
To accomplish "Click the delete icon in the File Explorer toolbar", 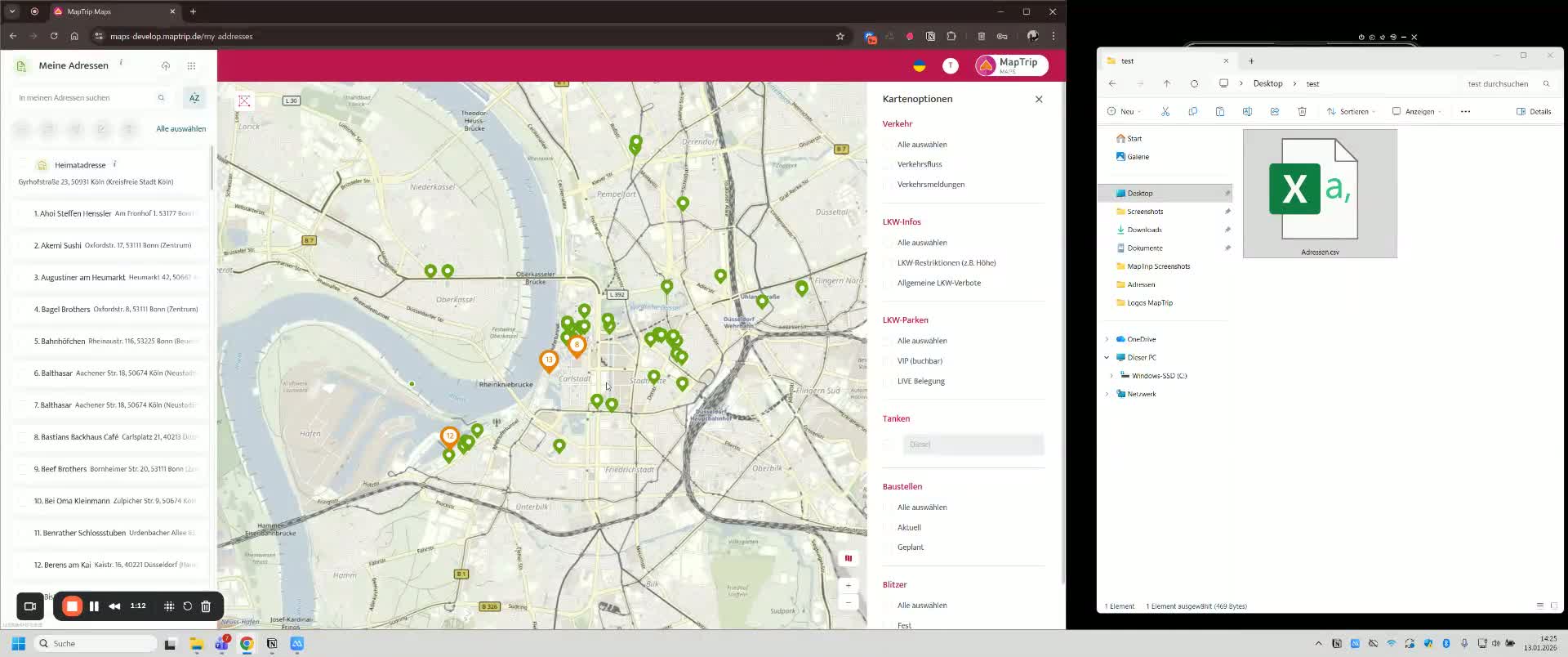I will [x=1302, y=111].
